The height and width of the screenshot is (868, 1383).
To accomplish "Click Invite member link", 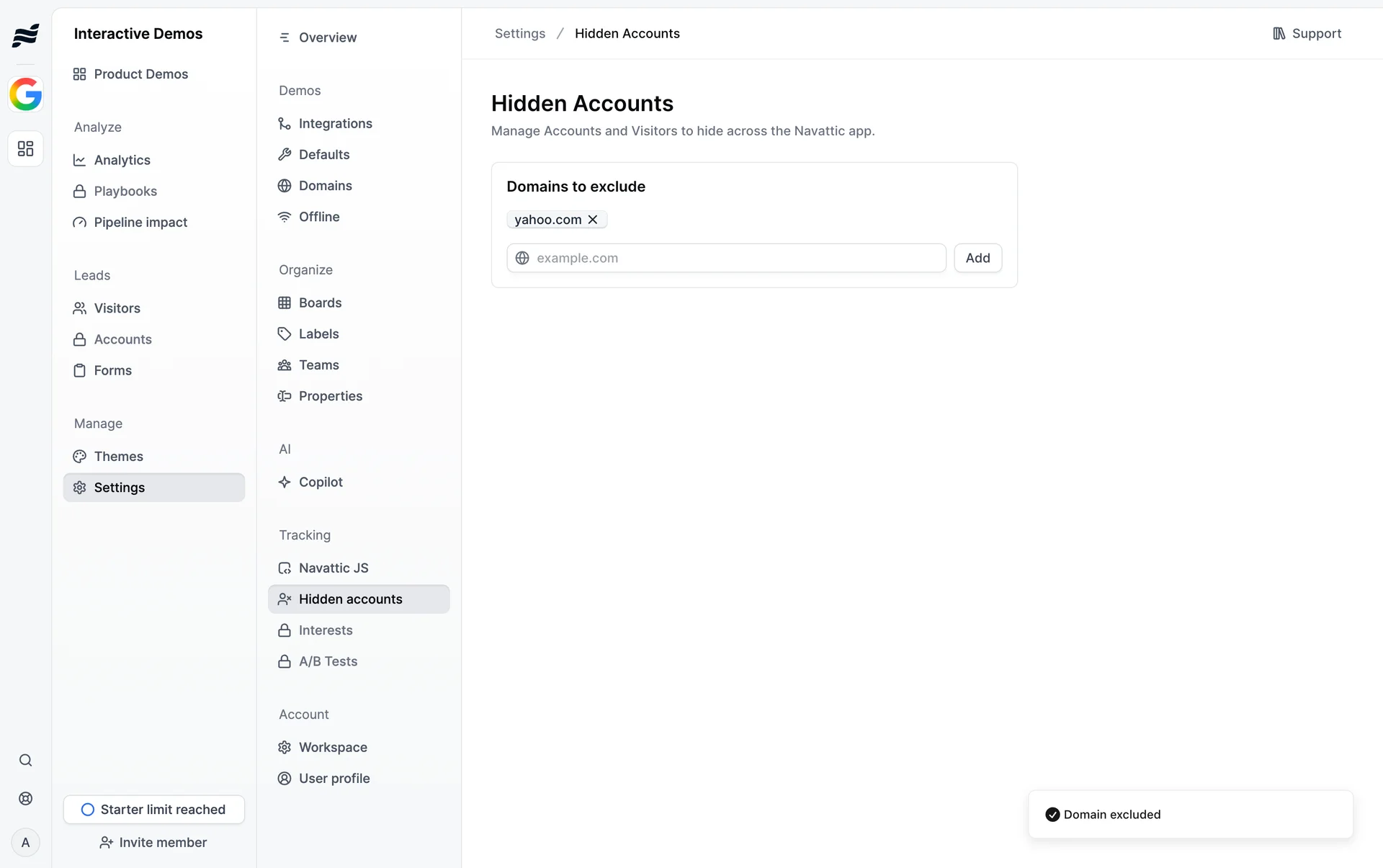I will coord(153,843).
